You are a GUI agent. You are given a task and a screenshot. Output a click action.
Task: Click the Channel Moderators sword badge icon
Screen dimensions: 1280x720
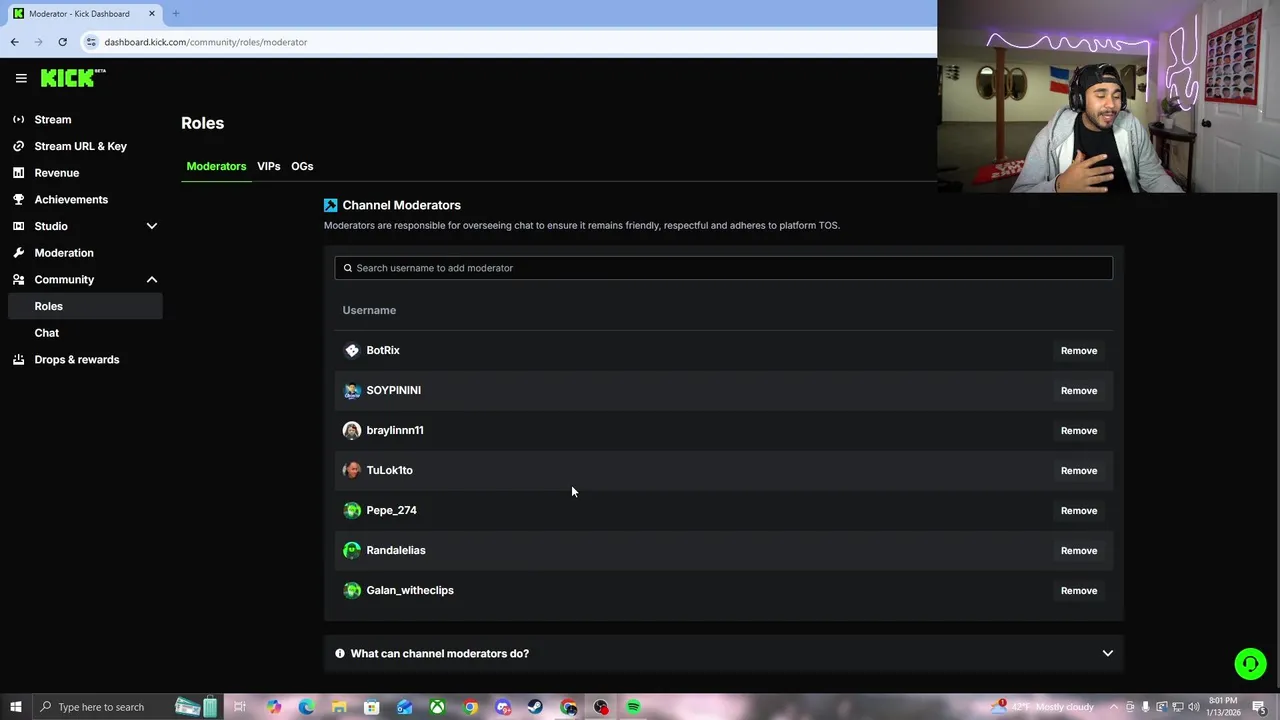click(331, 205)
